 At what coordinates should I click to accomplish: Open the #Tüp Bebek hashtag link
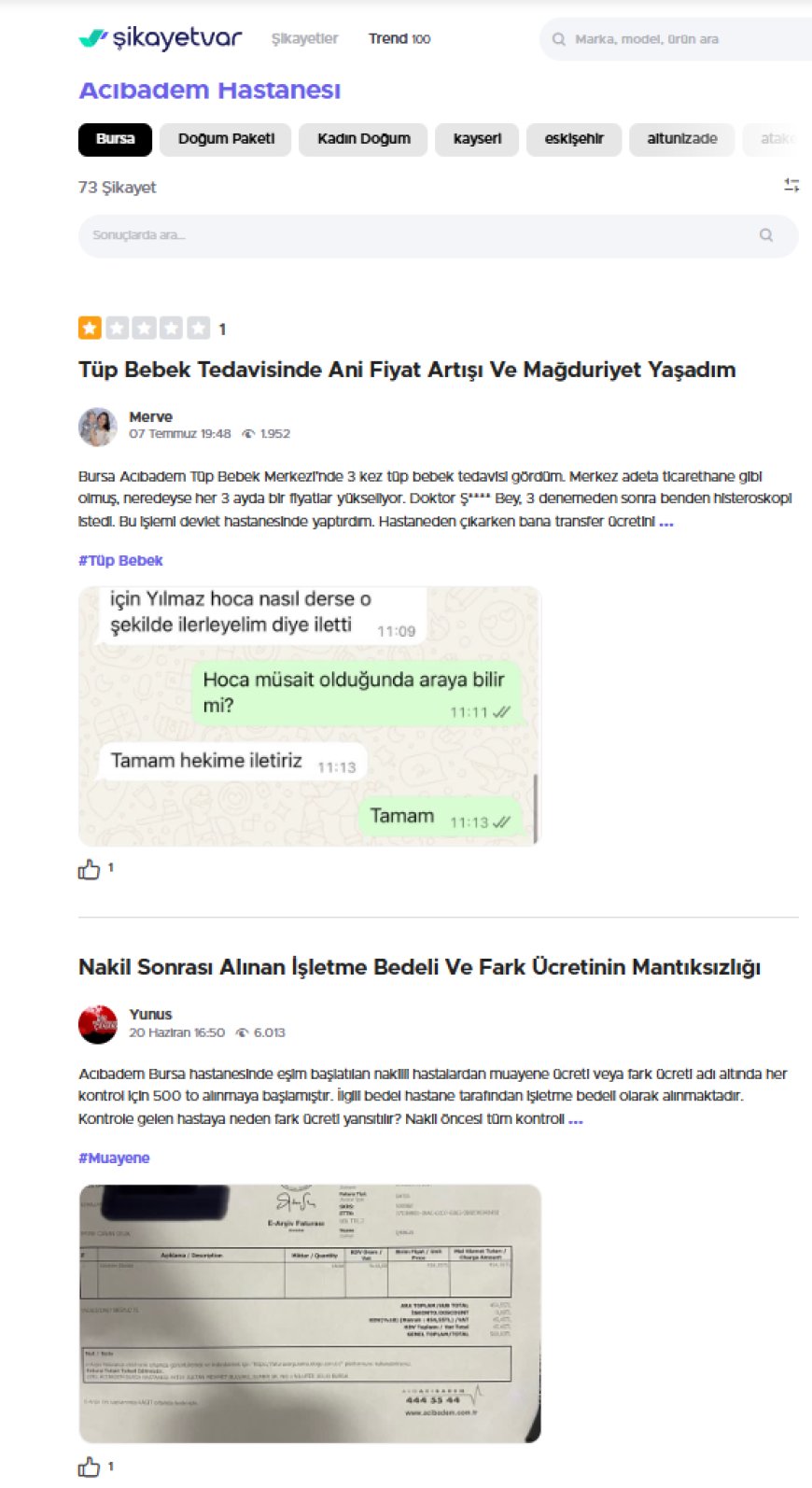click(x=120, y=561)
